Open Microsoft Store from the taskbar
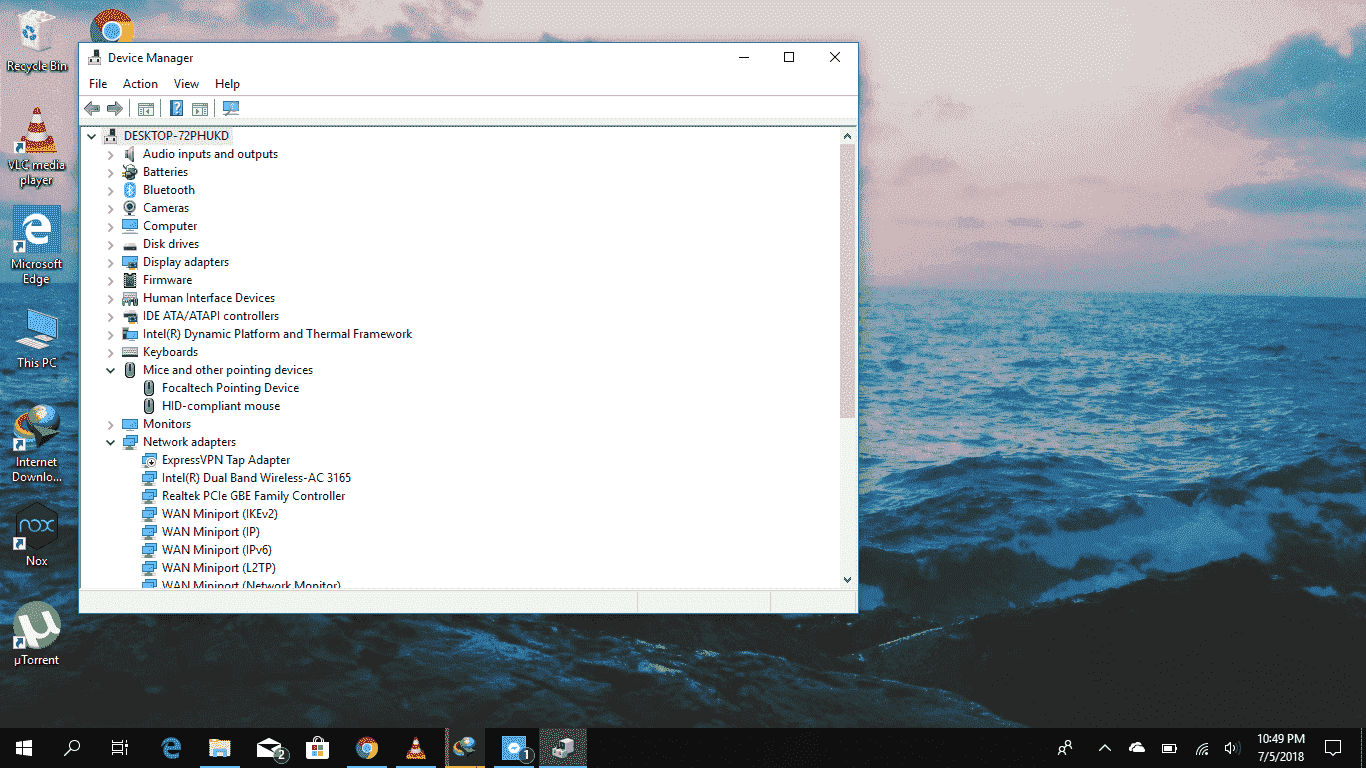1366x768 pixels. pos(318,747)
